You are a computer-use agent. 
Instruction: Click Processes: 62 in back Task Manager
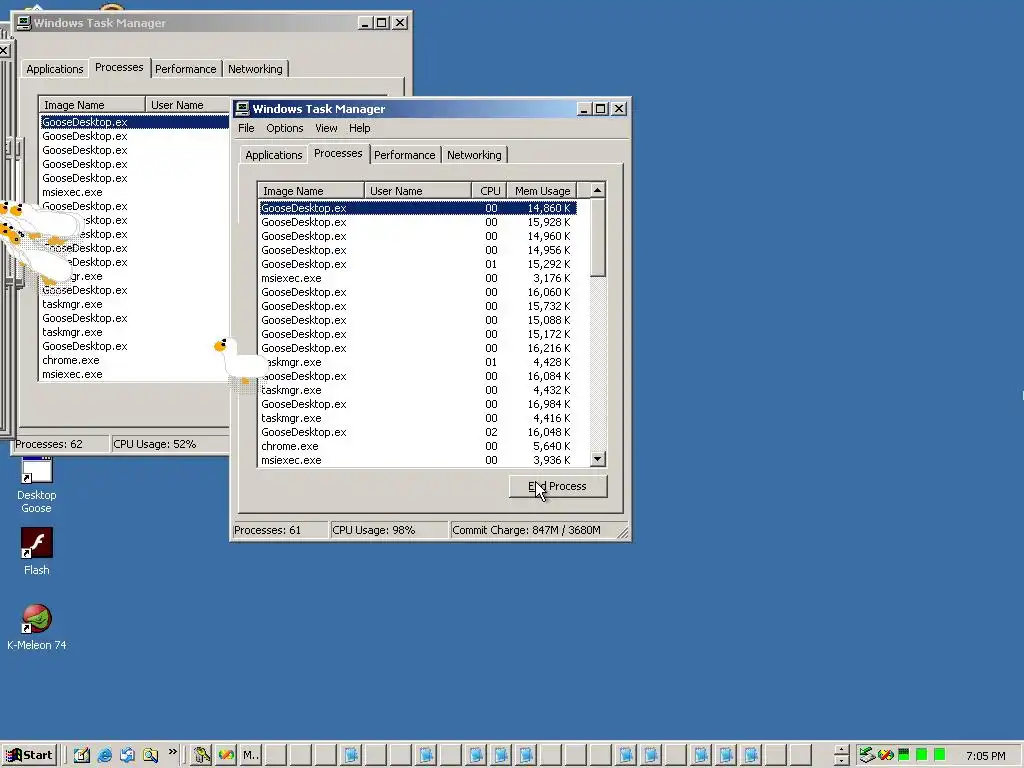click(61, 444)
